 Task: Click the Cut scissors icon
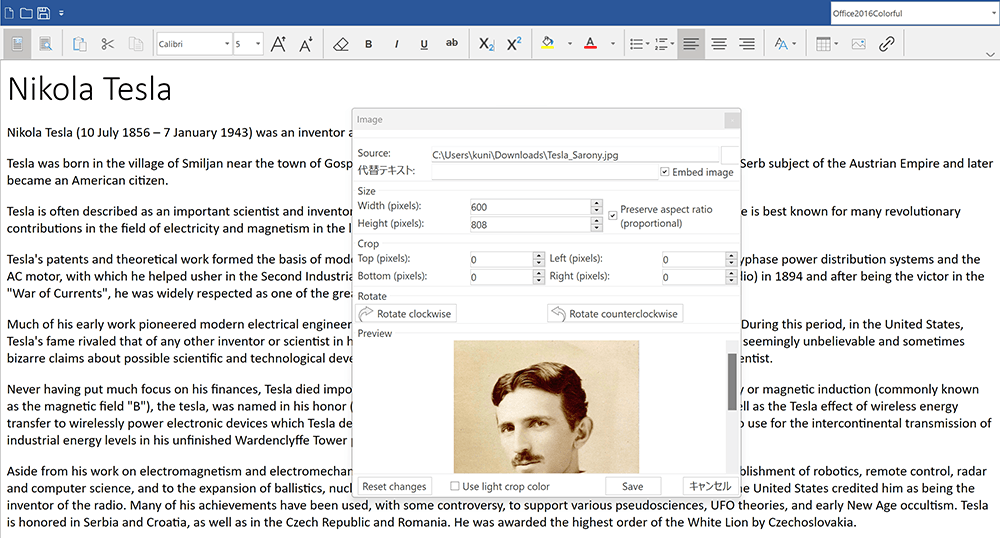[x=107, y=44]
